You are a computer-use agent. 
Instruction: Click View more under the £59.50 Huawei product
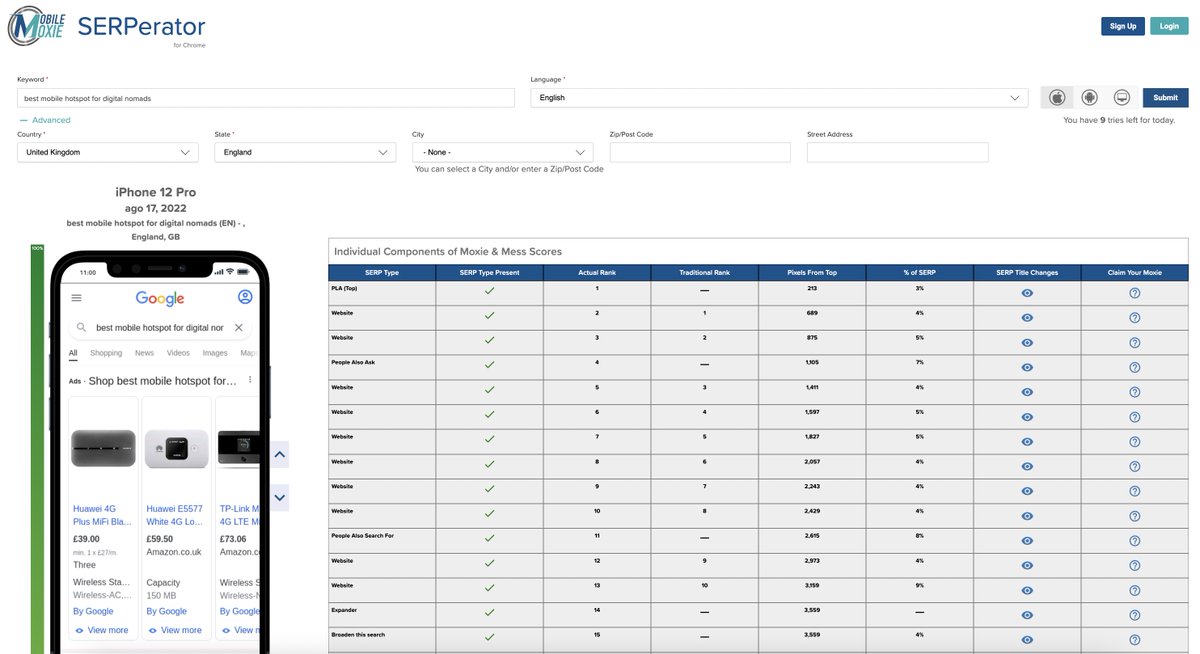(x=175, y=630)
